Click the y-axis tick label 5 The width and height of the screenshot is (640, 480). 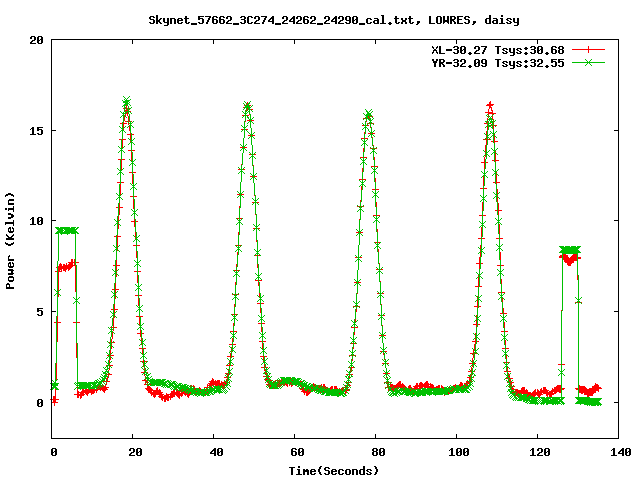40,312
